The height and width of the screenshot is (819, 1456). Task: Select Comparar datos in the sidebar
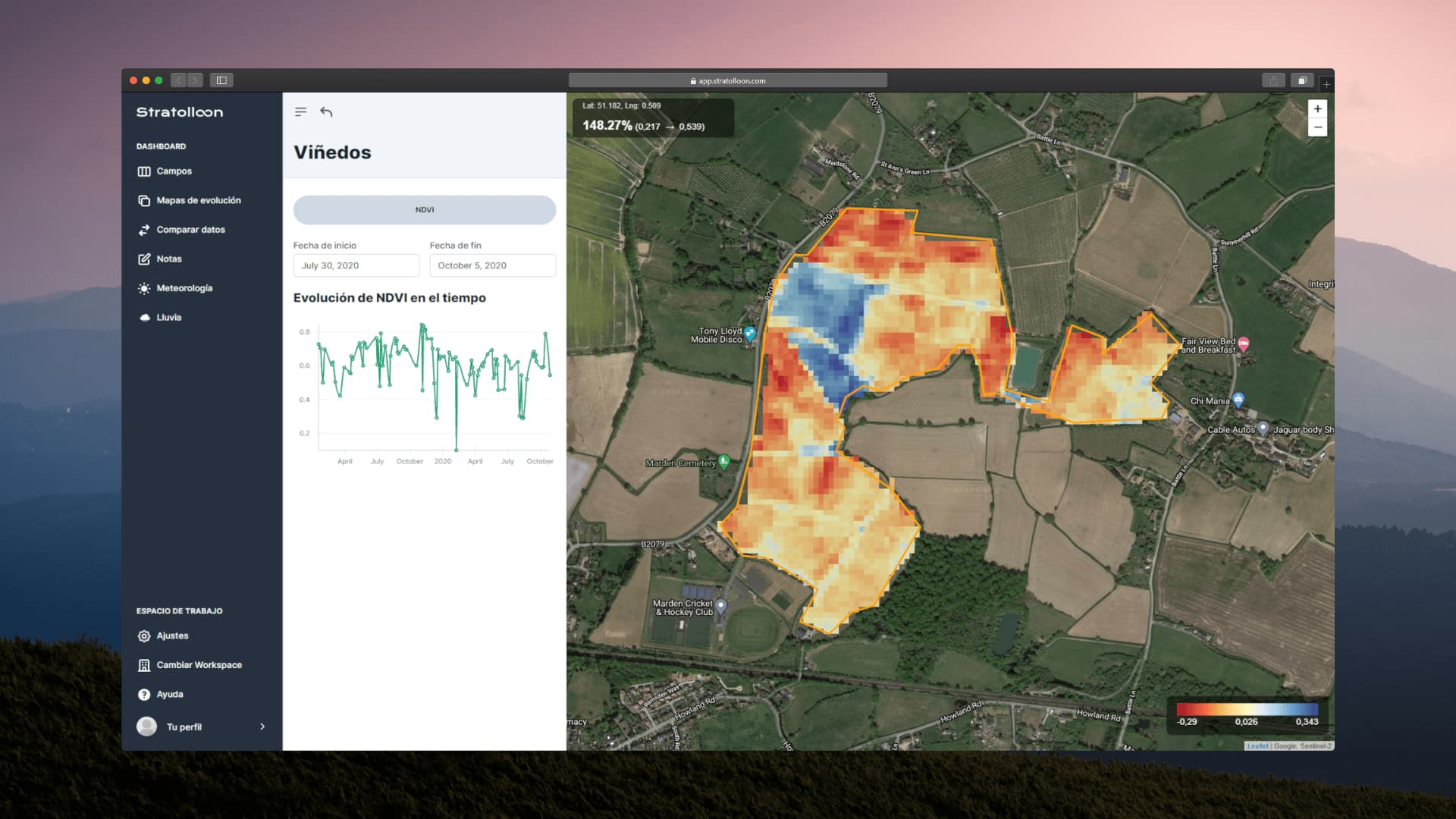(x=190, y=229)
